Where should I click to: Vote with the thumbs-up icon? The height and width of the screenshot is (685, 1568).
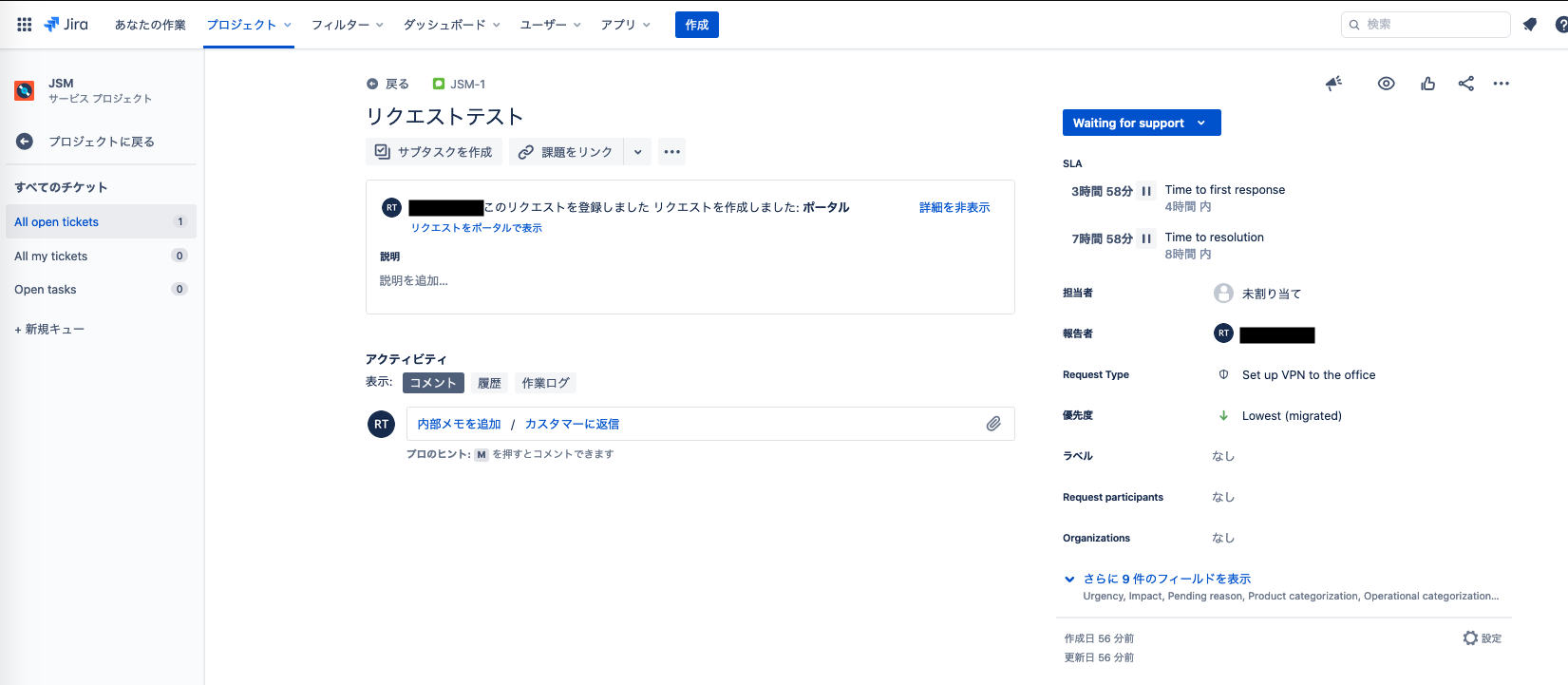[x=1427, y=84]
